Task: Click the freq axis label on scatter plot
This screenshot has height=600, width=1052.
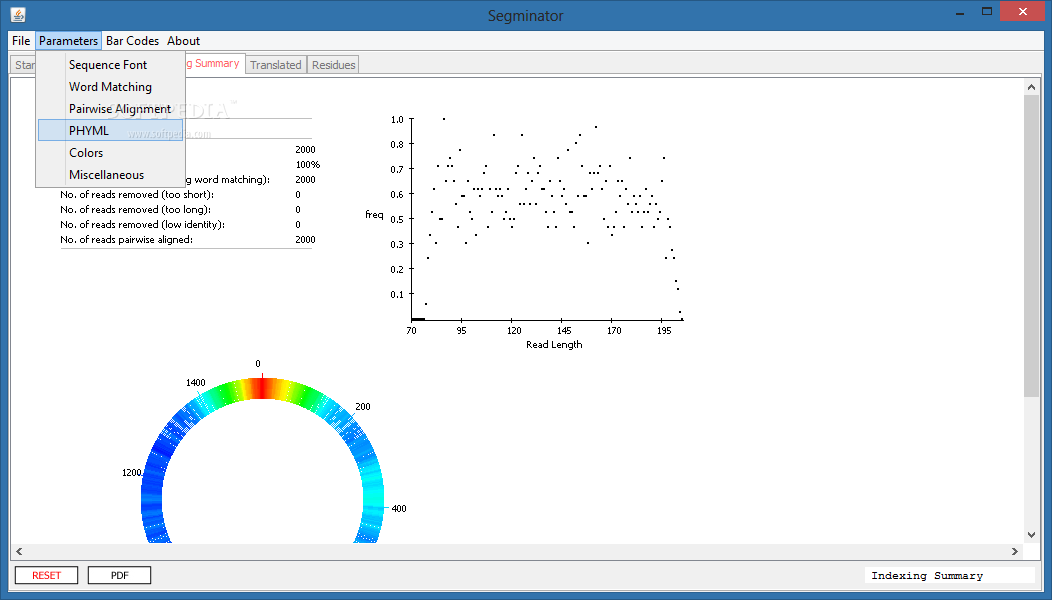Action: click(x=374, y=215)
